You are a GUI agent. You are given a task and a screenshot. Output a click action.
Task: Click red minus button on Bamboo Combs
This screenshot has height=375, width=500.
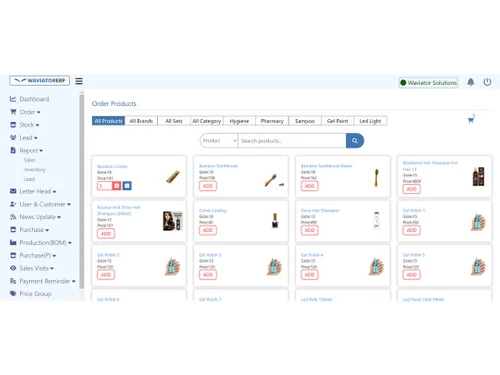pos(116,186)
